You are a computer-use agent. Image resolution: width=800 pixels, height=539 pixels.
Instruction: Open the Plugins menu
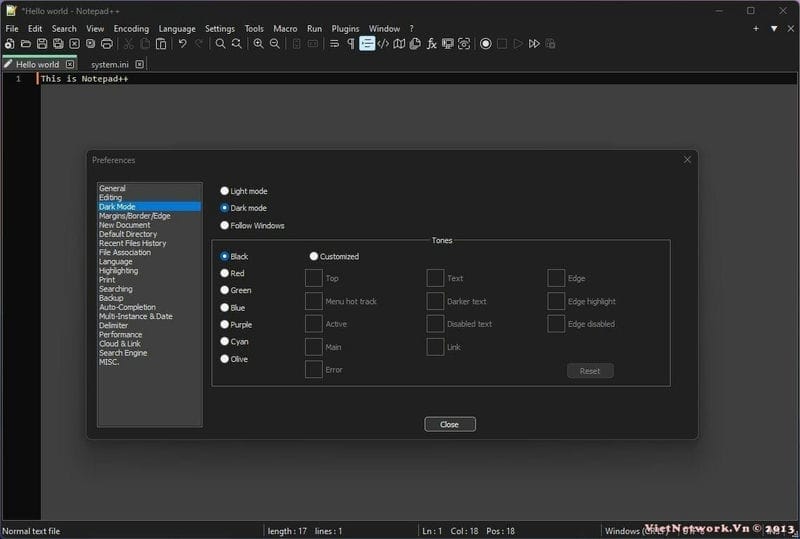coord(345,29)
